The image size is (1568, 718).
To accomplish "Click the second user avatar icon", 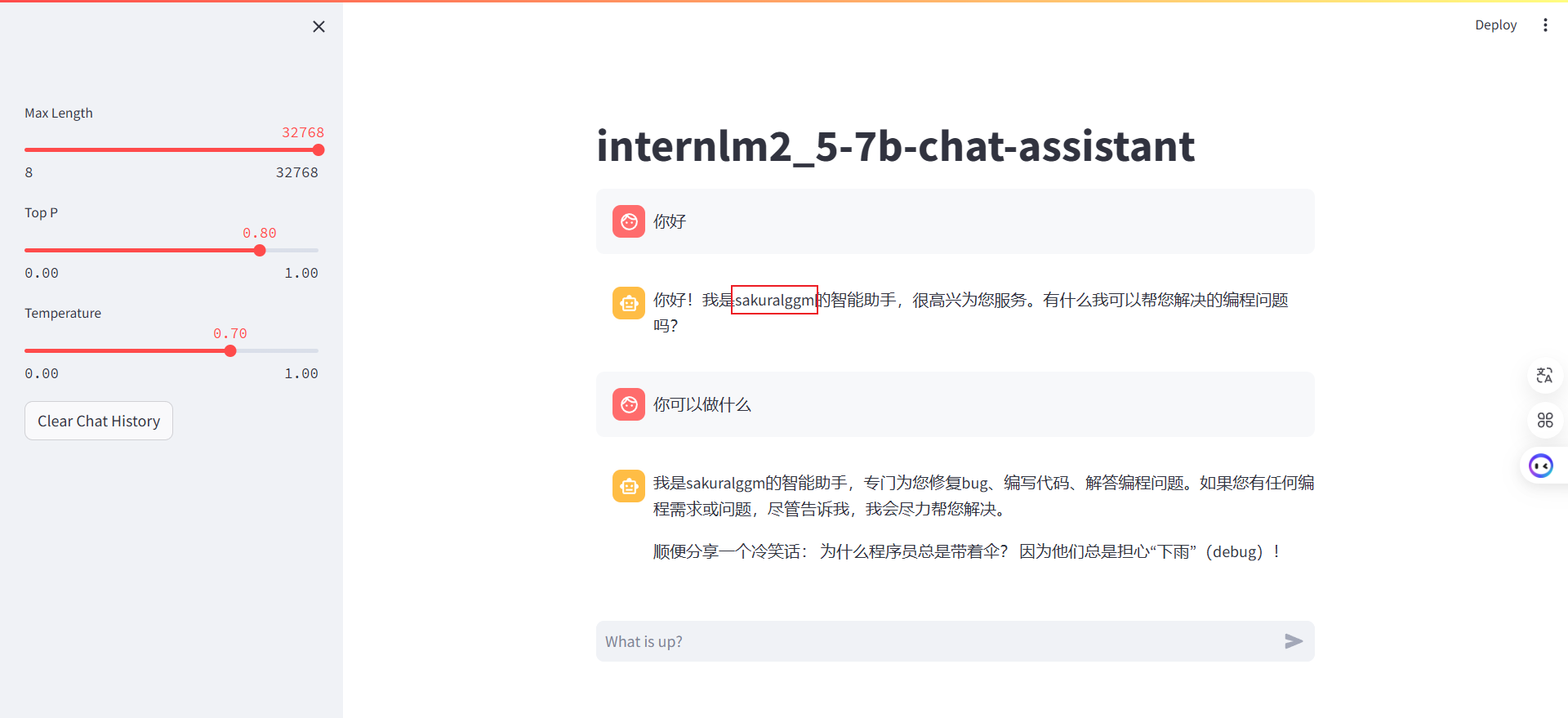I will [x=629, y=404].
